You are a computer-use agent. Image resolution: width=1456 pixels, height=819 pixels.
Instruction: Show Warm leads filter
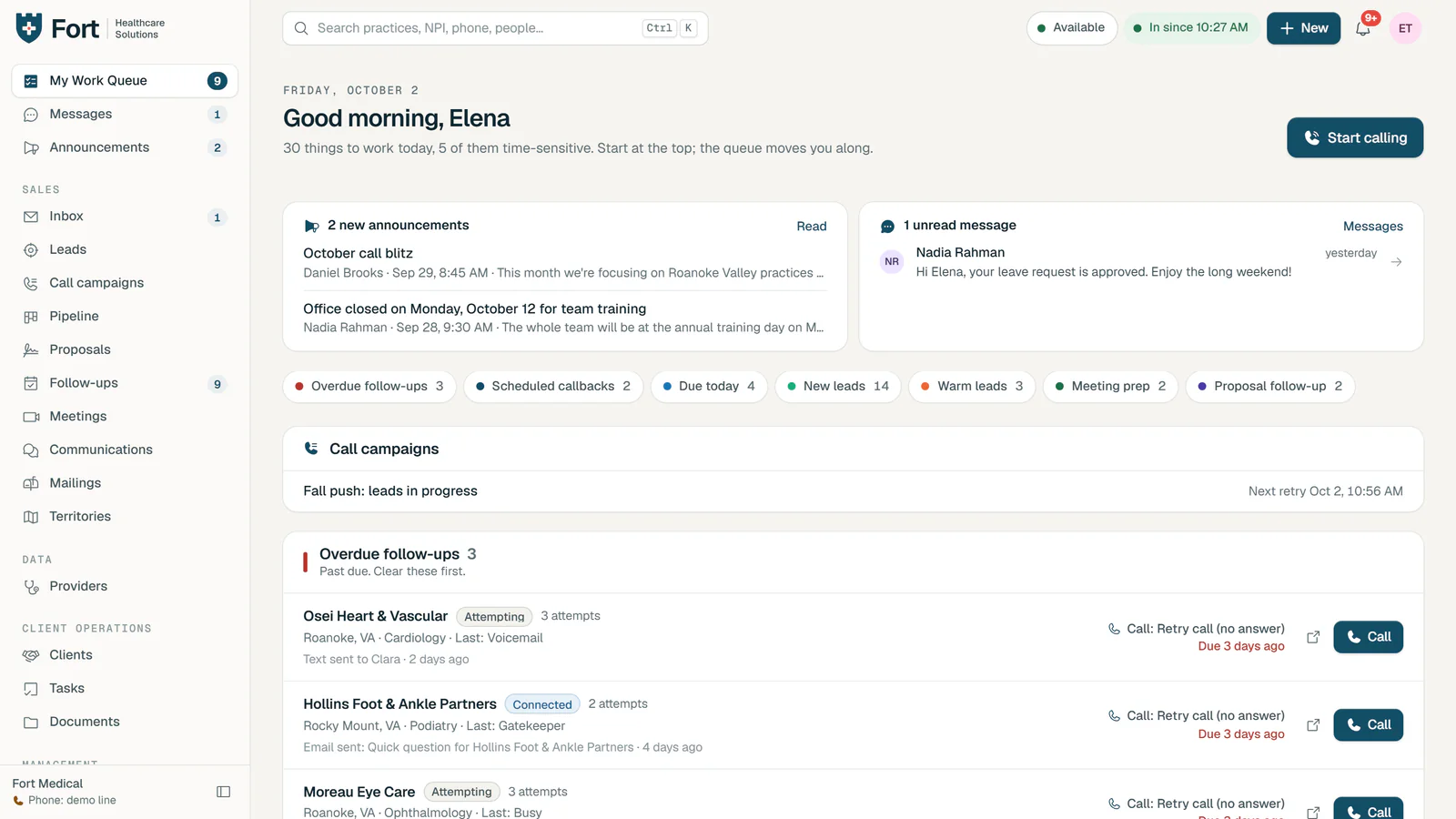tap(972, 387)
